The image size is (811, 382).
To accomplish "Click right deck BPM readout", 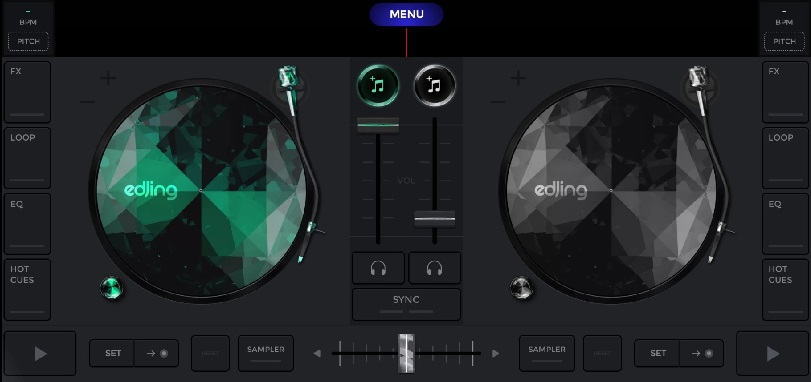I will pos(784,17).
